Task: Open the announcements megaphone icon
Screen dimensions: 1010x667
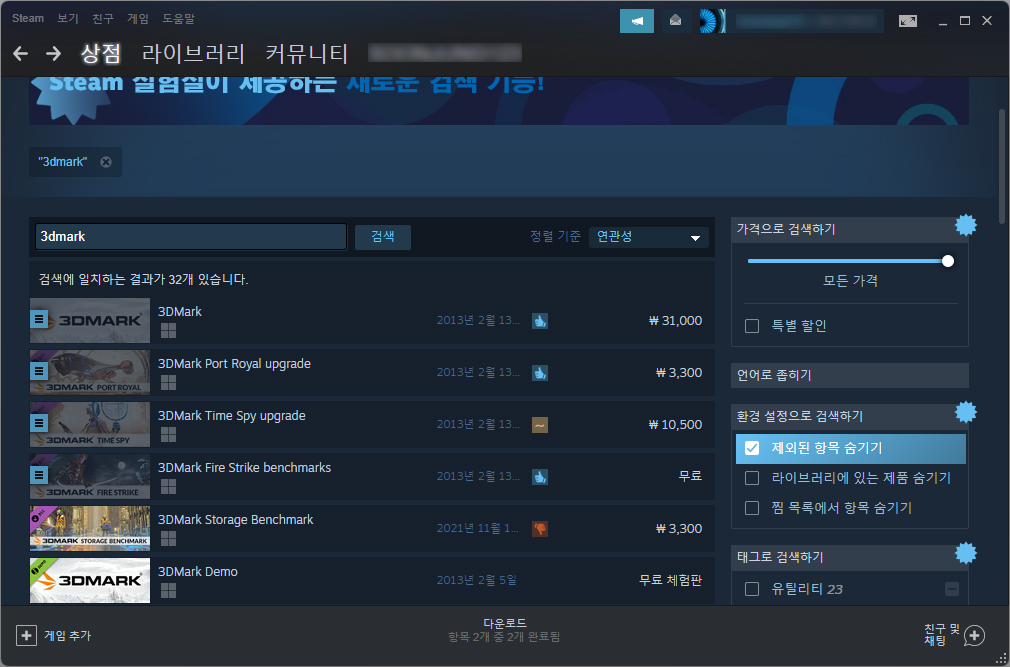Action: tap(636, 21)
